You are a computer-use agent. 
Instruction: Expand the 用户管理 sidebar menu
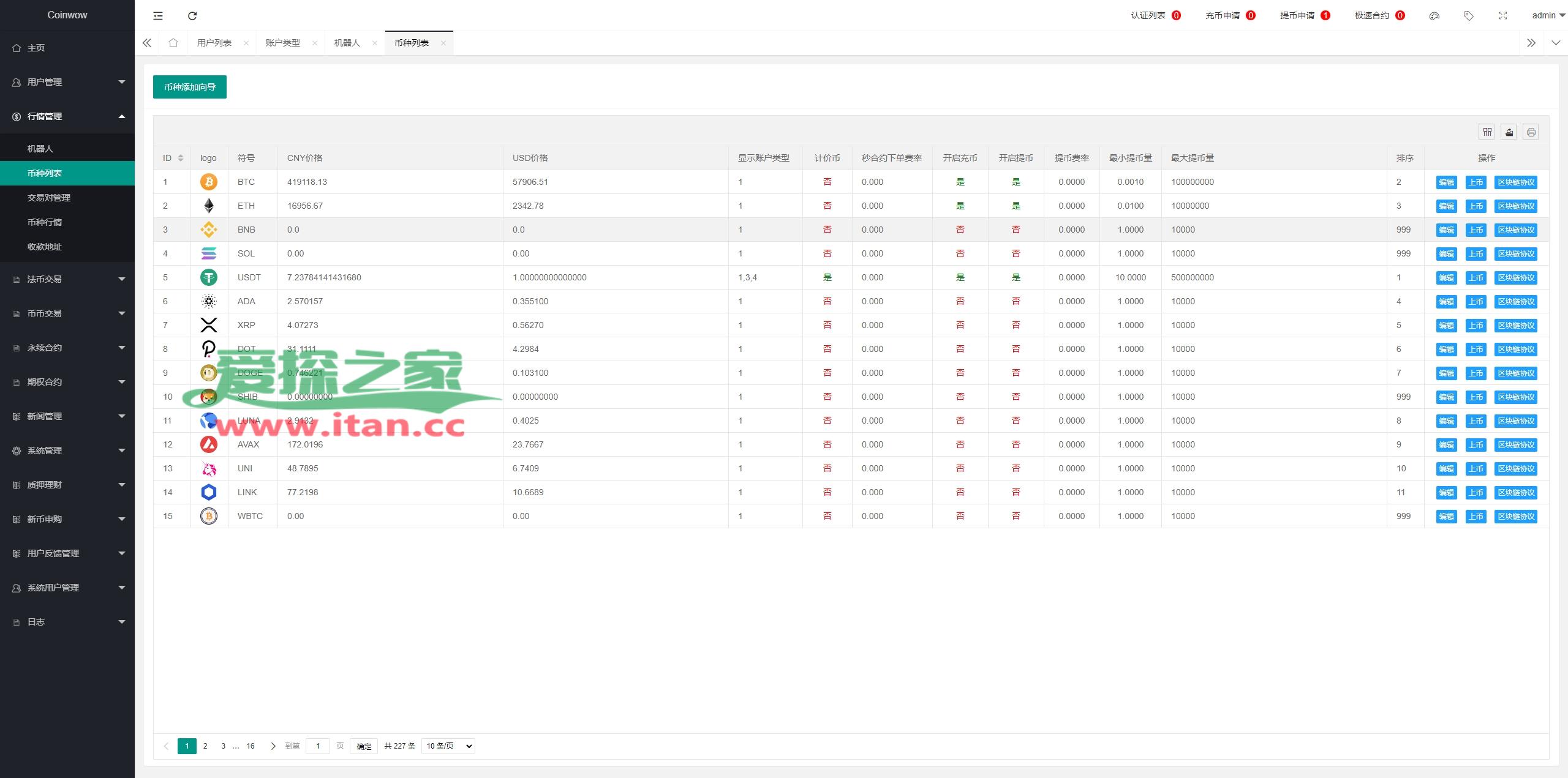point(67,82)
